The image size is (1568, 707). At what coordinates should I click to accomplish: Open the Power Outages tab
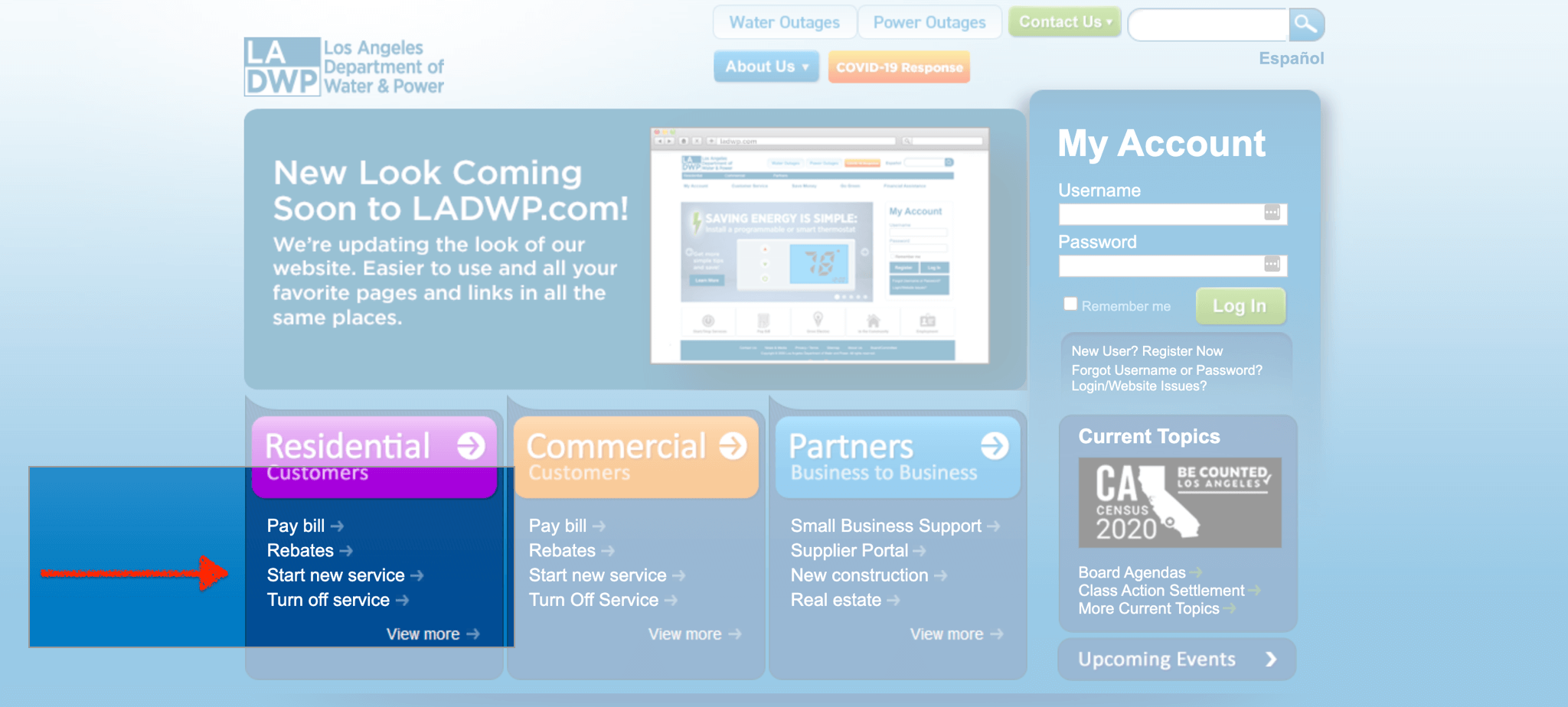[929, 23]
